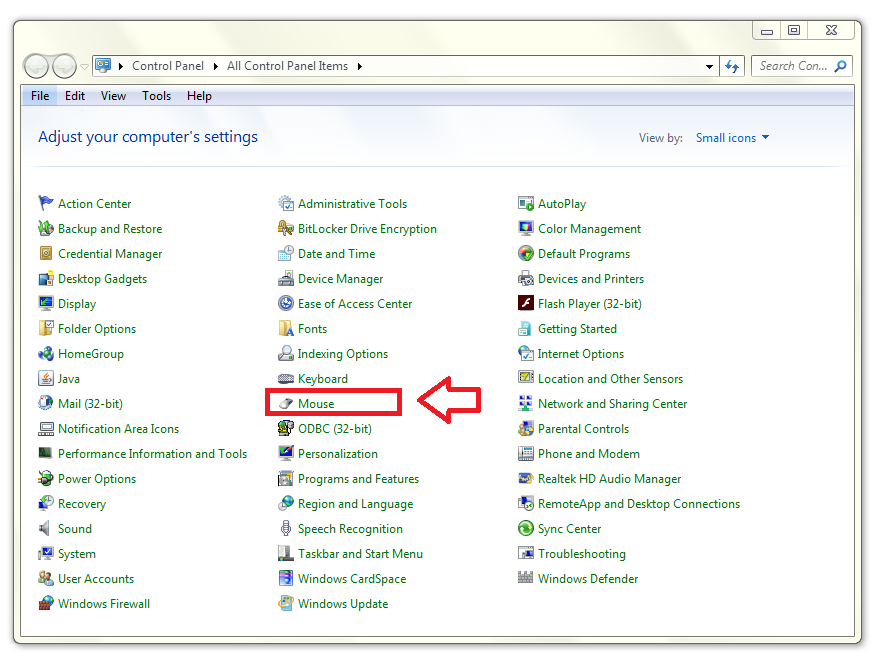Screen dimensions: 874x657
Task: Open the Help menu
Action: point(199,96)
